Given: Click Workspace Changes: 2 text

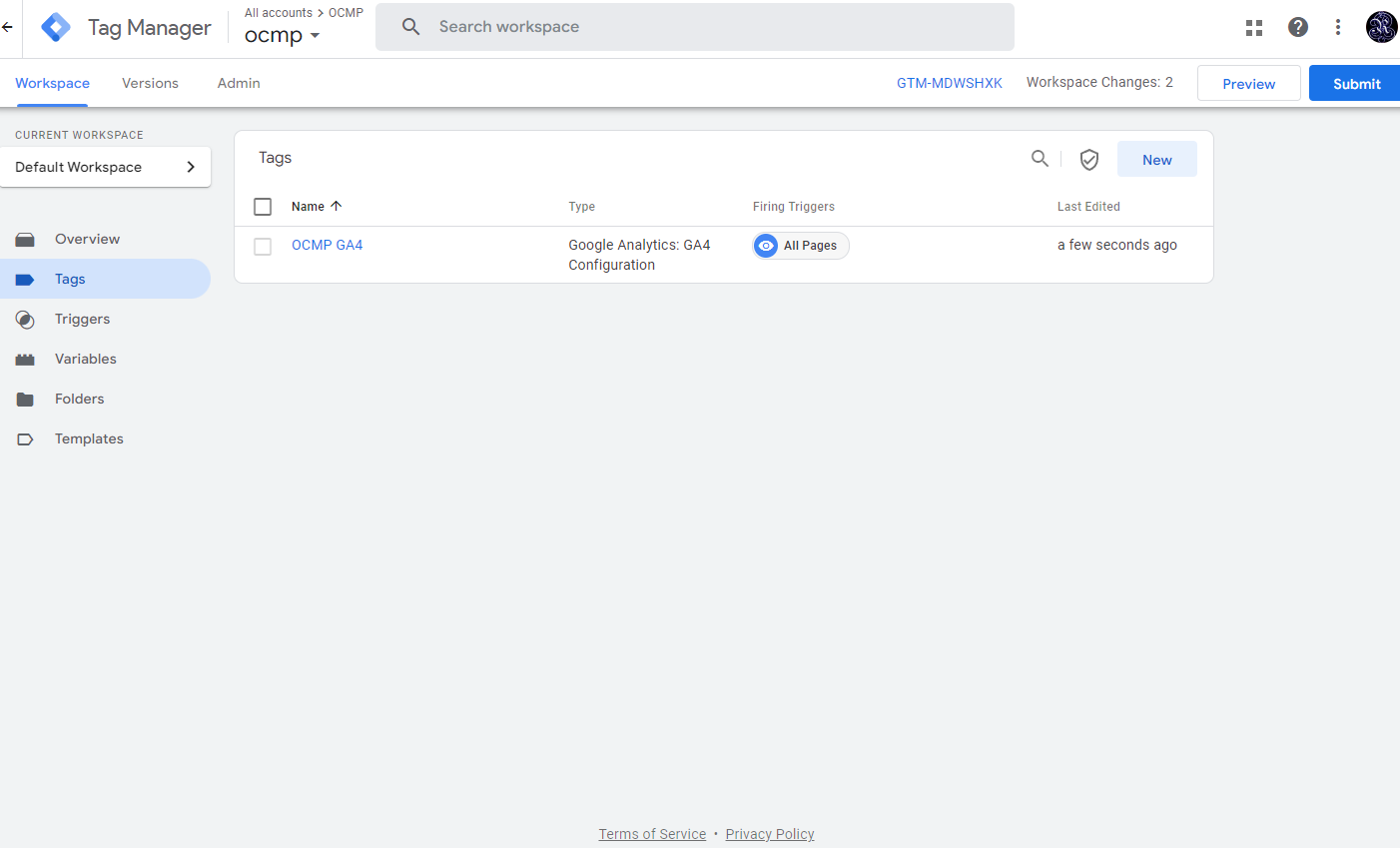Looking at the screenshot, I should (x=1099, y=82).
